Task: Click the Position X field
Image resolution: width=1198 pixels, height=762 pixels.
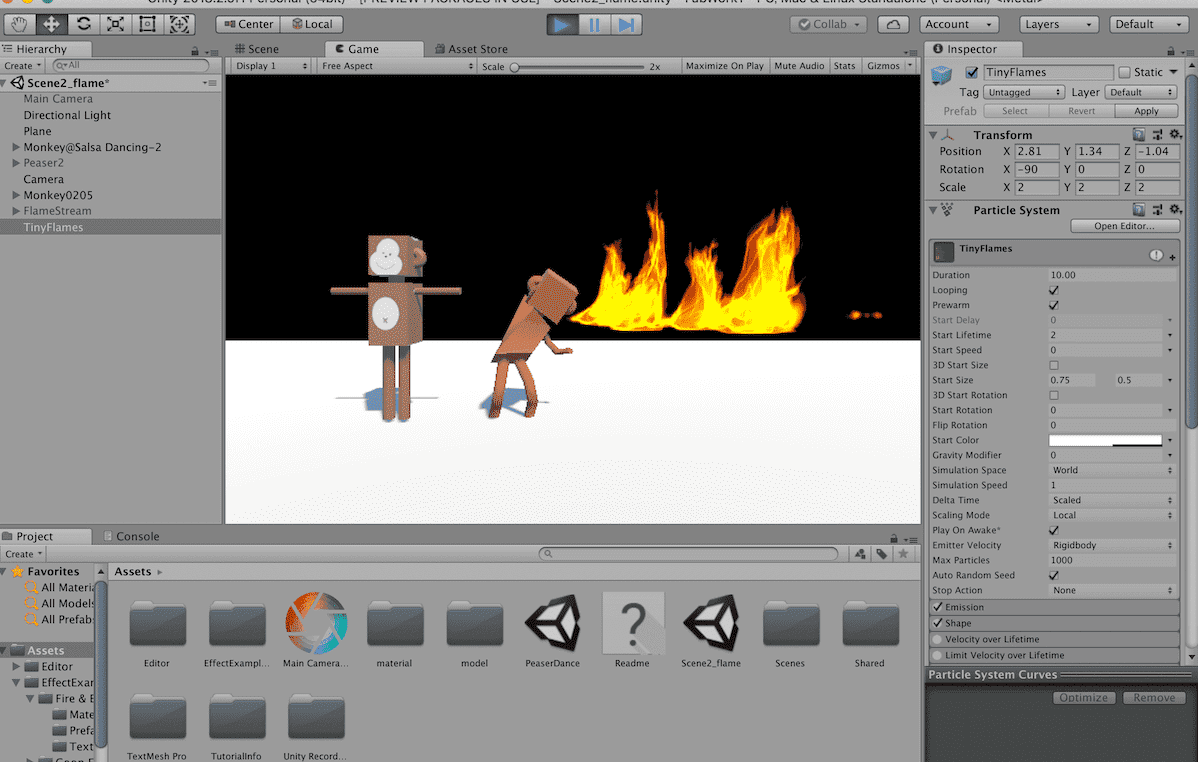Action: [x=1037, y=151]
